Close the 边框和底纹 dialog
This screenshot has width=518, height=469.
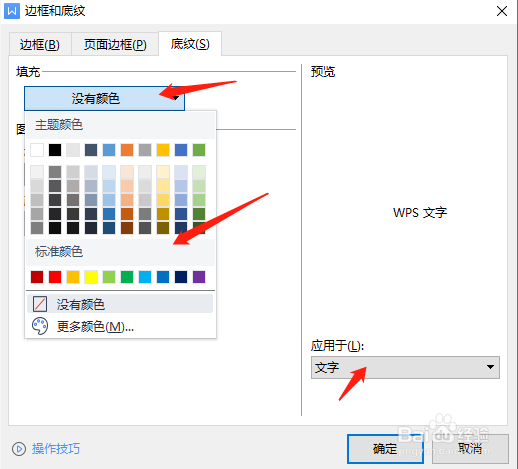click(x=502, y=11)
